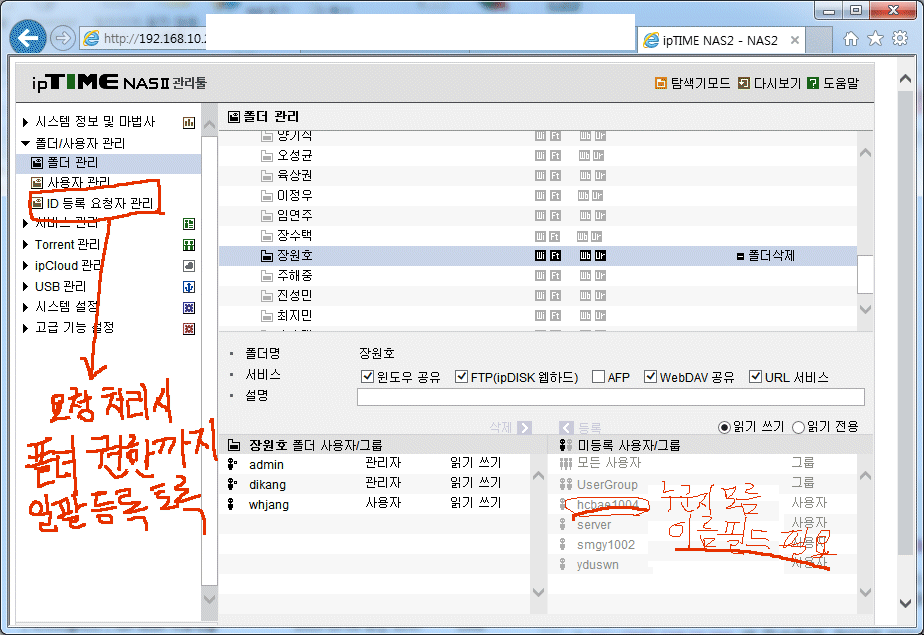
Task: Uncheck the URL 서비스 checkbox
Action: point(755,376)
